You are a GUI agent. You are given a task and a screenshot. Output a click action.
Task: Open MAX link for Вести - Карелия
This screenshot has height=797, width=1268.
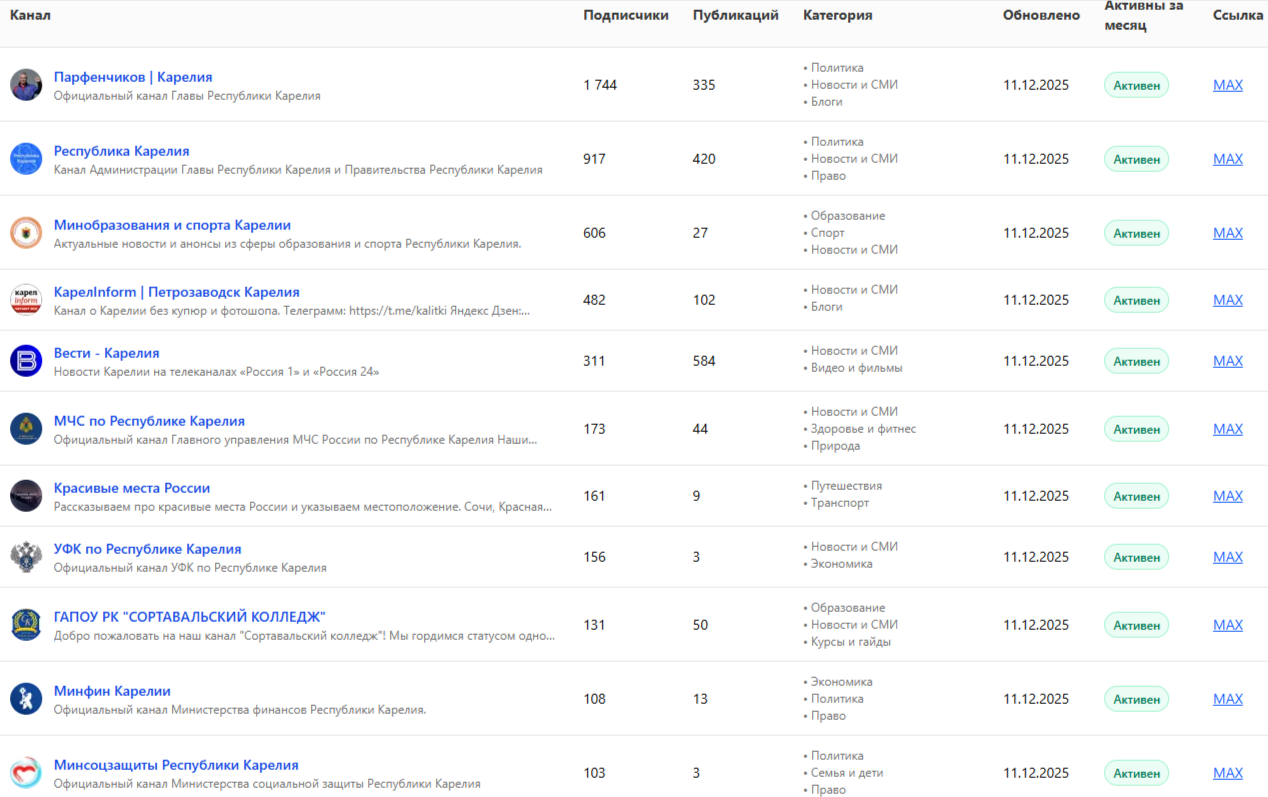click(x=1227, y=361)
